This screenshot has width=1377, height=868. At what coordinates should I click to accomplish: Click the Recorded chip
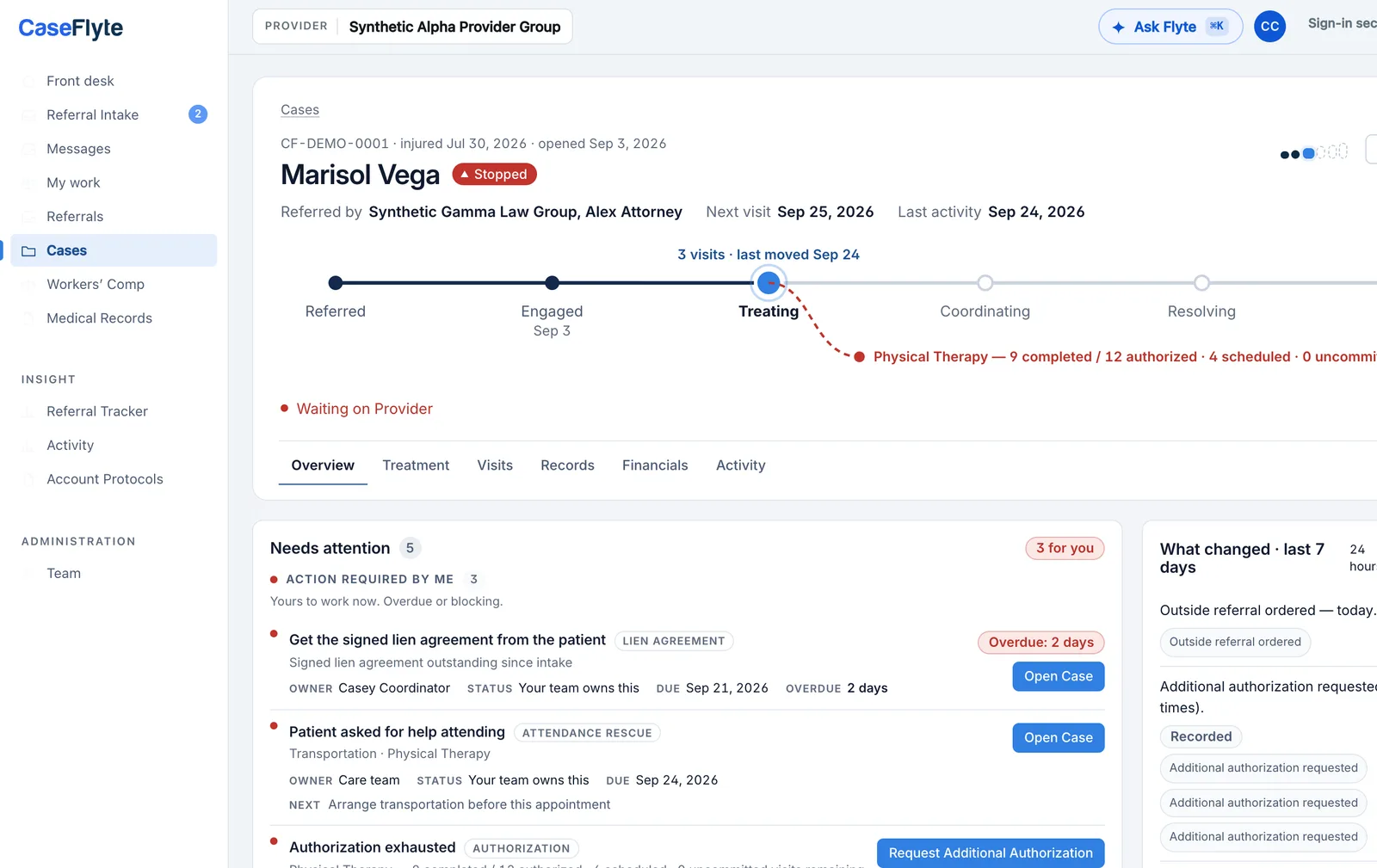point(1201,736)
